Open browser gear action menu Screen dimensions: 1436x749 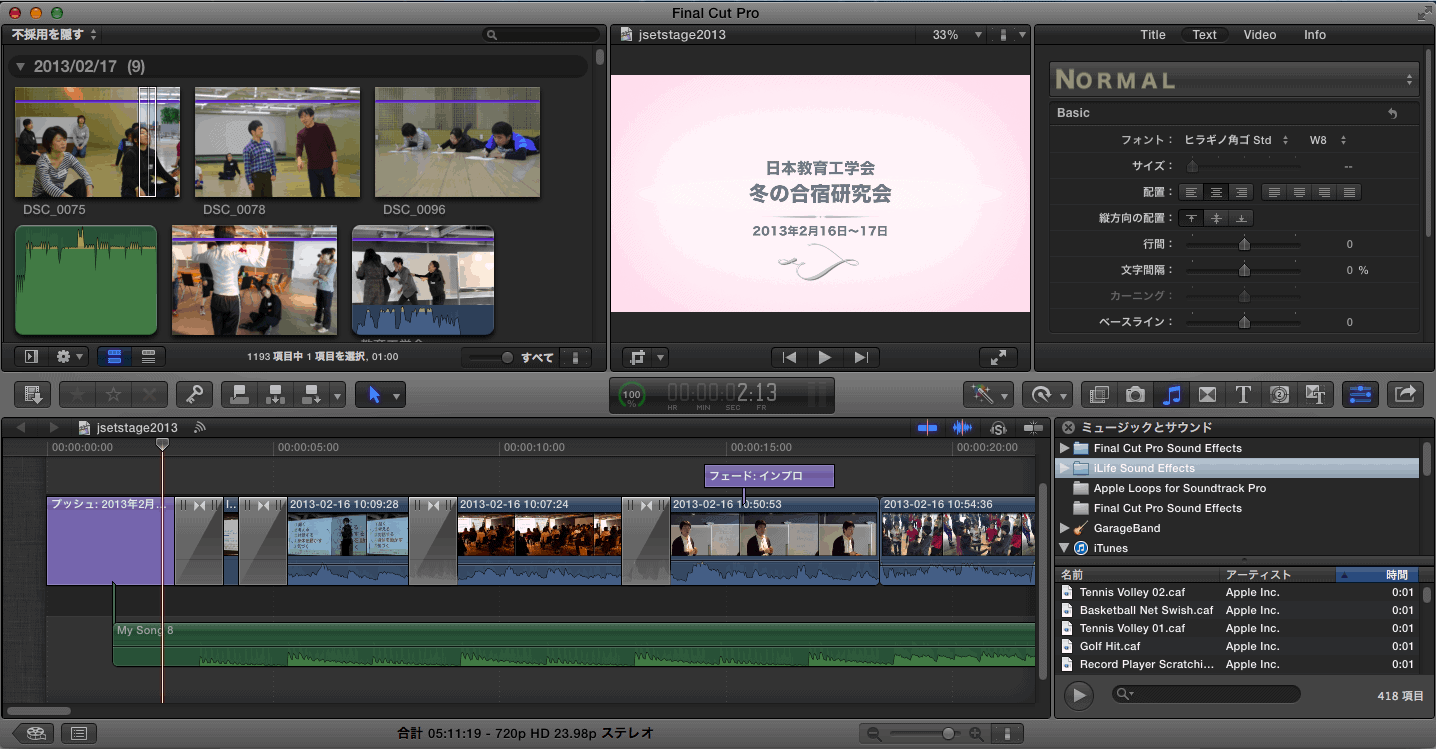tap(70, 357)
